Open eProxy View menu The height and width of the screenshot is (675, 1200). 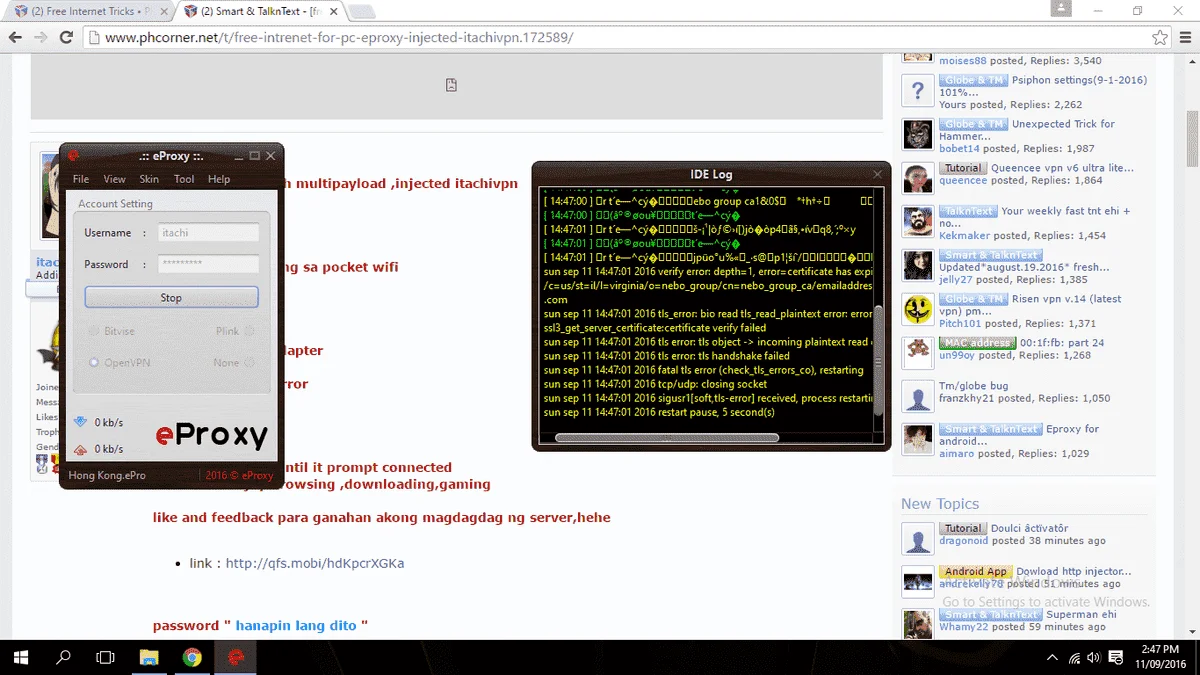[x=114, y=179]
